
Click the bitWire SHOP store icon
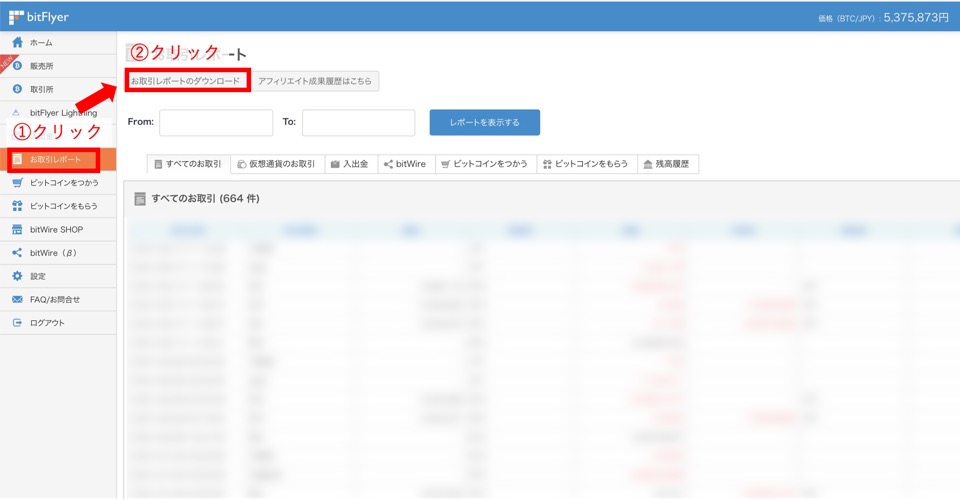17,229
